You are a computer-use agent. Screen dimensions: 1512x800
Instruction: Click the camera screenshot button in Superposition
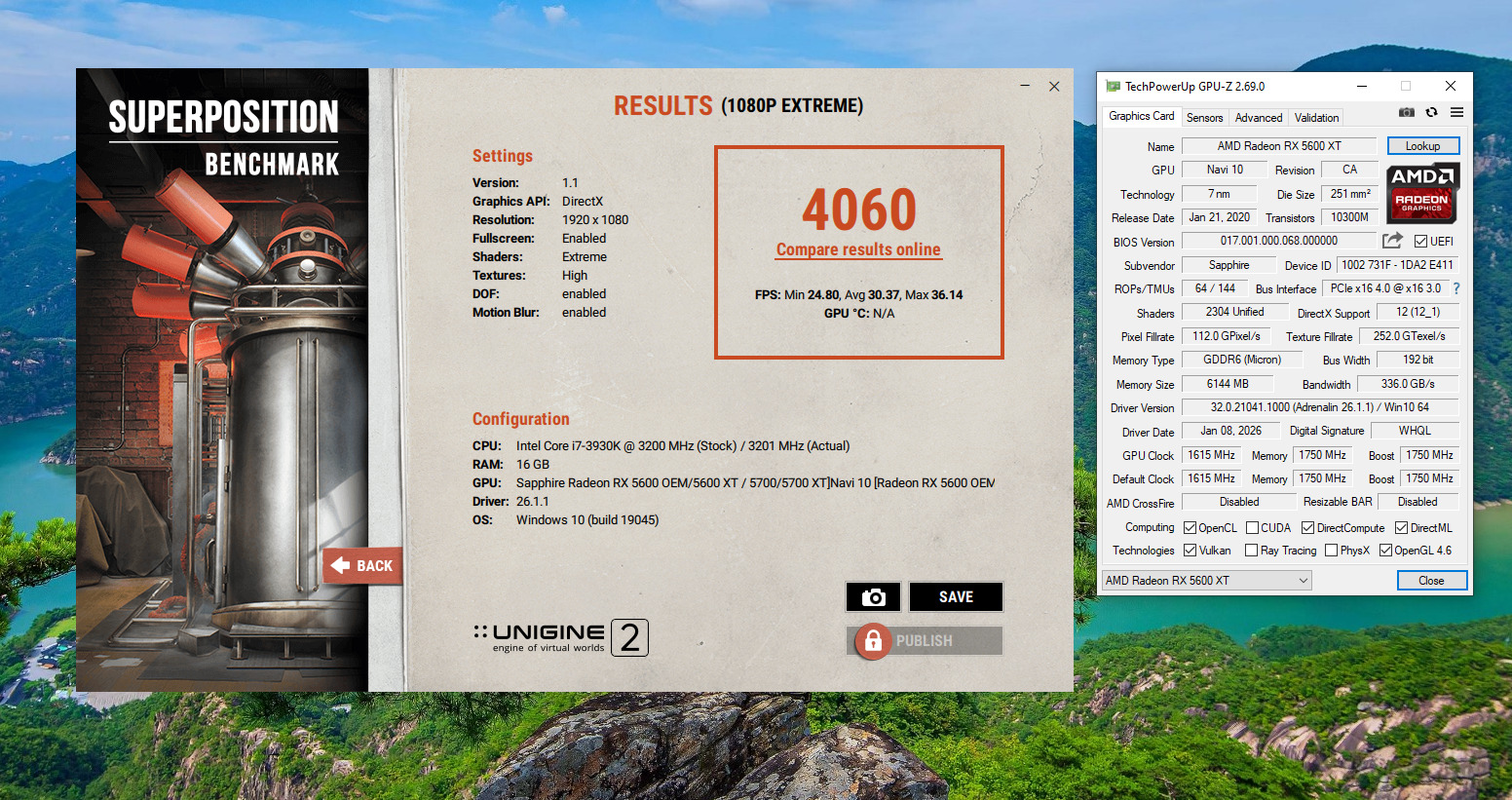click(x=874, y=596)
